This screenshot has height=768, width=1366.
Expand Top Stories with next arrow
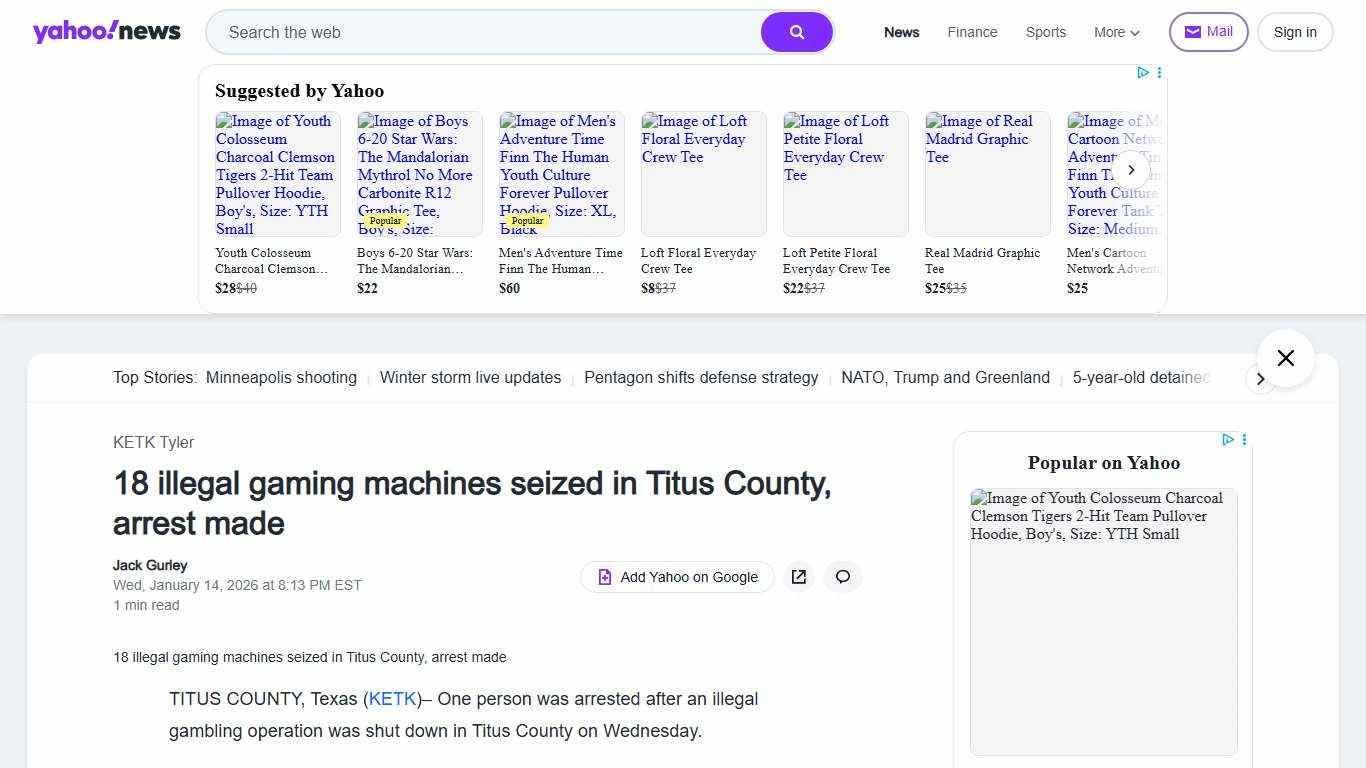click(x=1260, y=379)
